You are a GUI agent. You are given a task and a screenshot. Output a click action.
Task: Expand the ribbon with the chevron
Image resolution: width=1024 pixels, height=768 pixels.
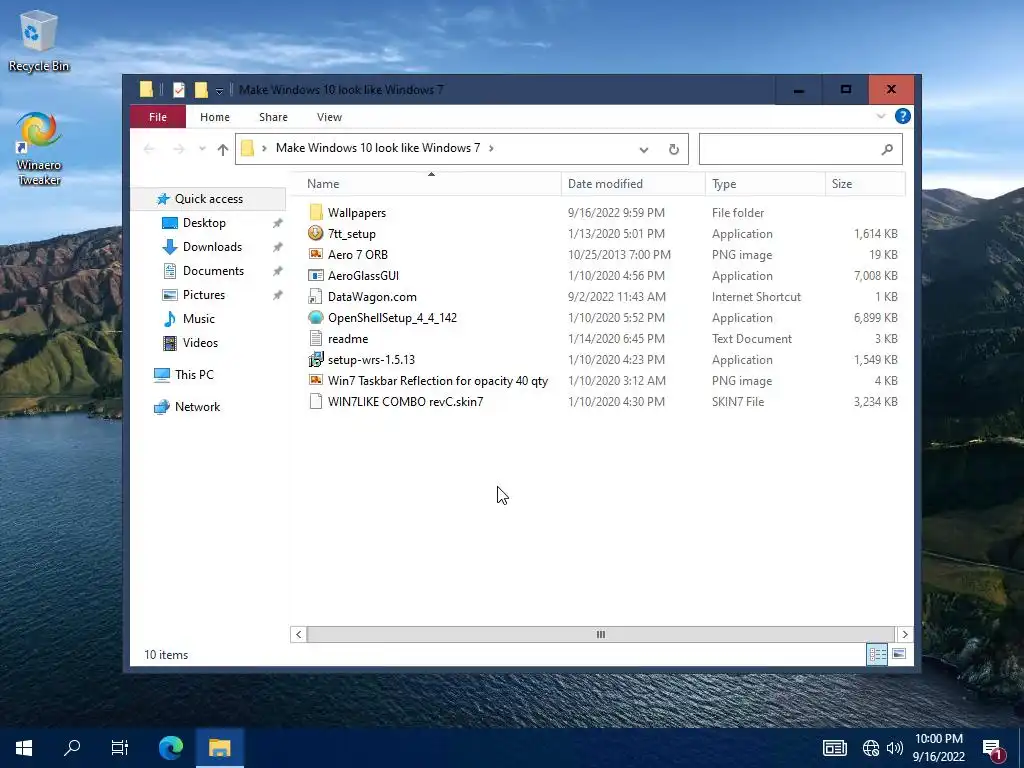point(880,116)
